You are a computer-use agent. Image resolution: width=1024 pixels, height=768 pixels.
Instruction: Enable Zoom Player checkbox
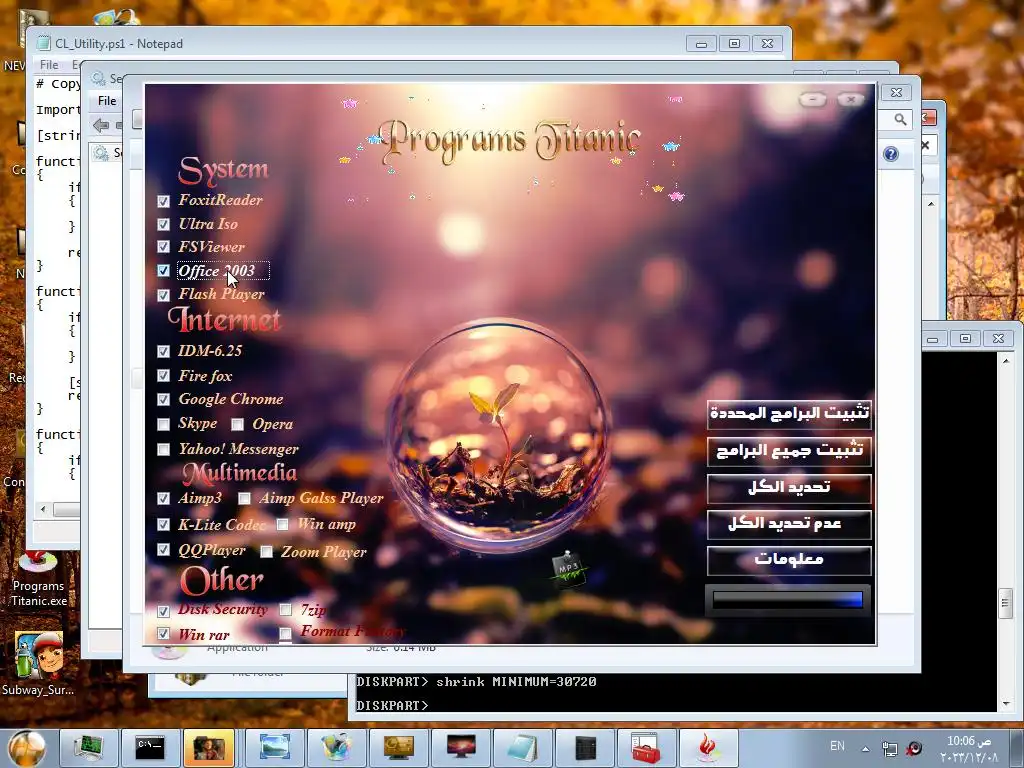(266, 552)
